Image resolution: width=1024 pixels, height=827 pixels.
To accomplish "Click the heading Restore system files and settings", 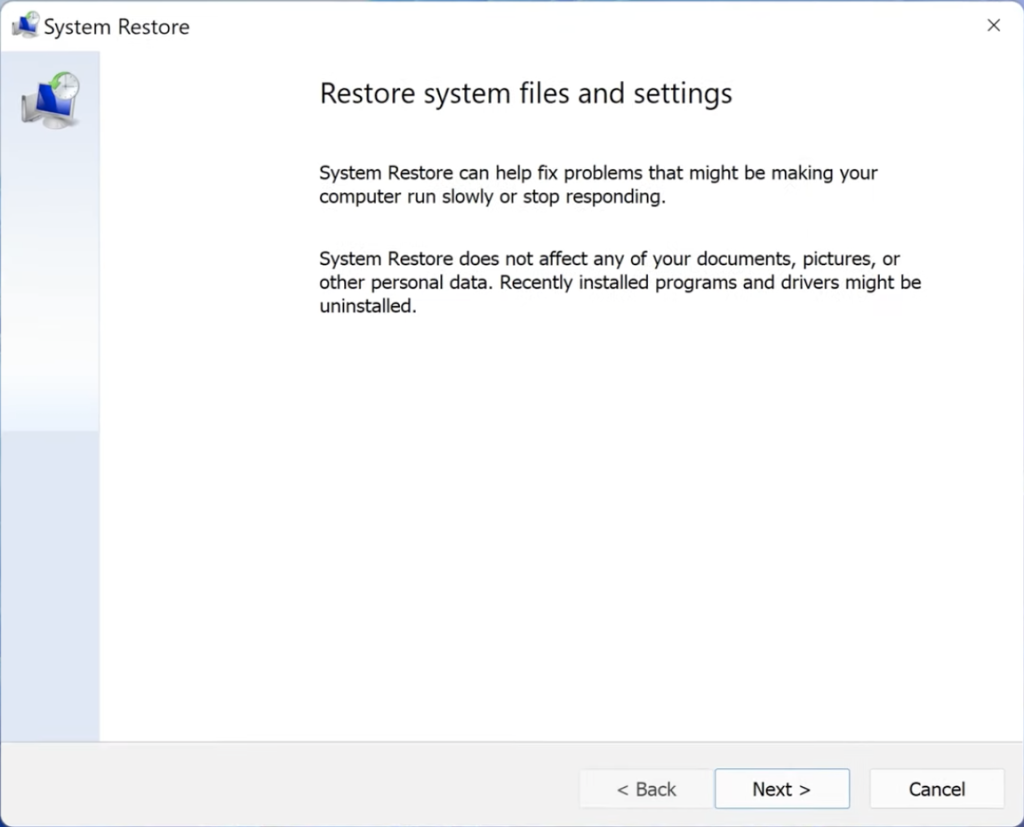I will (x=525, y=93).
